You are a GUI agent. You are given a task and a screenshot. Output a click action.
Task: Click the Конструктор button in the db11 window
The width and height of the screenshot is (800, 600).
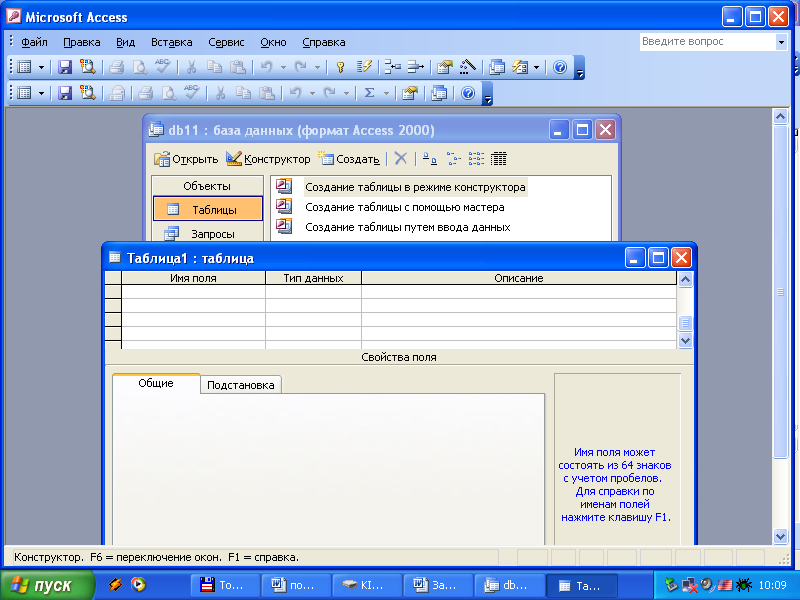[268, 159]
